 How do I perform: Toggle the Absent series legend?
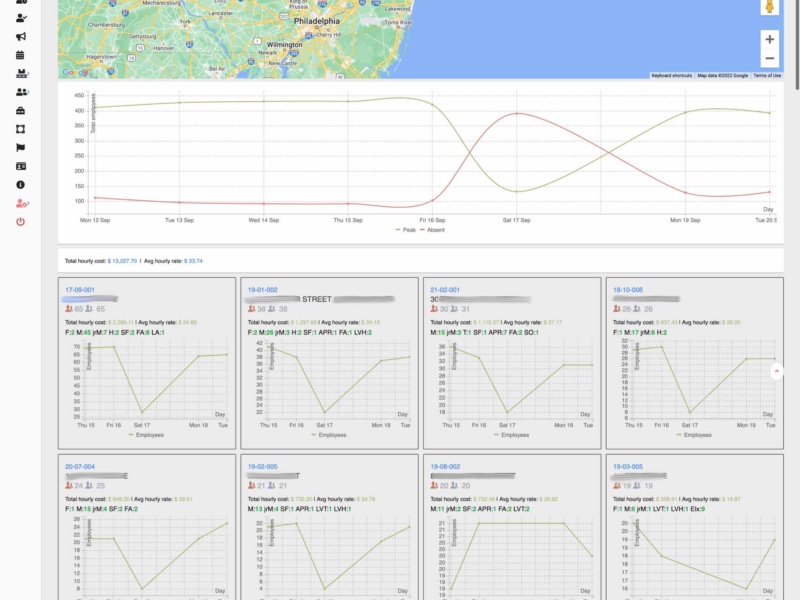coord(432,230)
